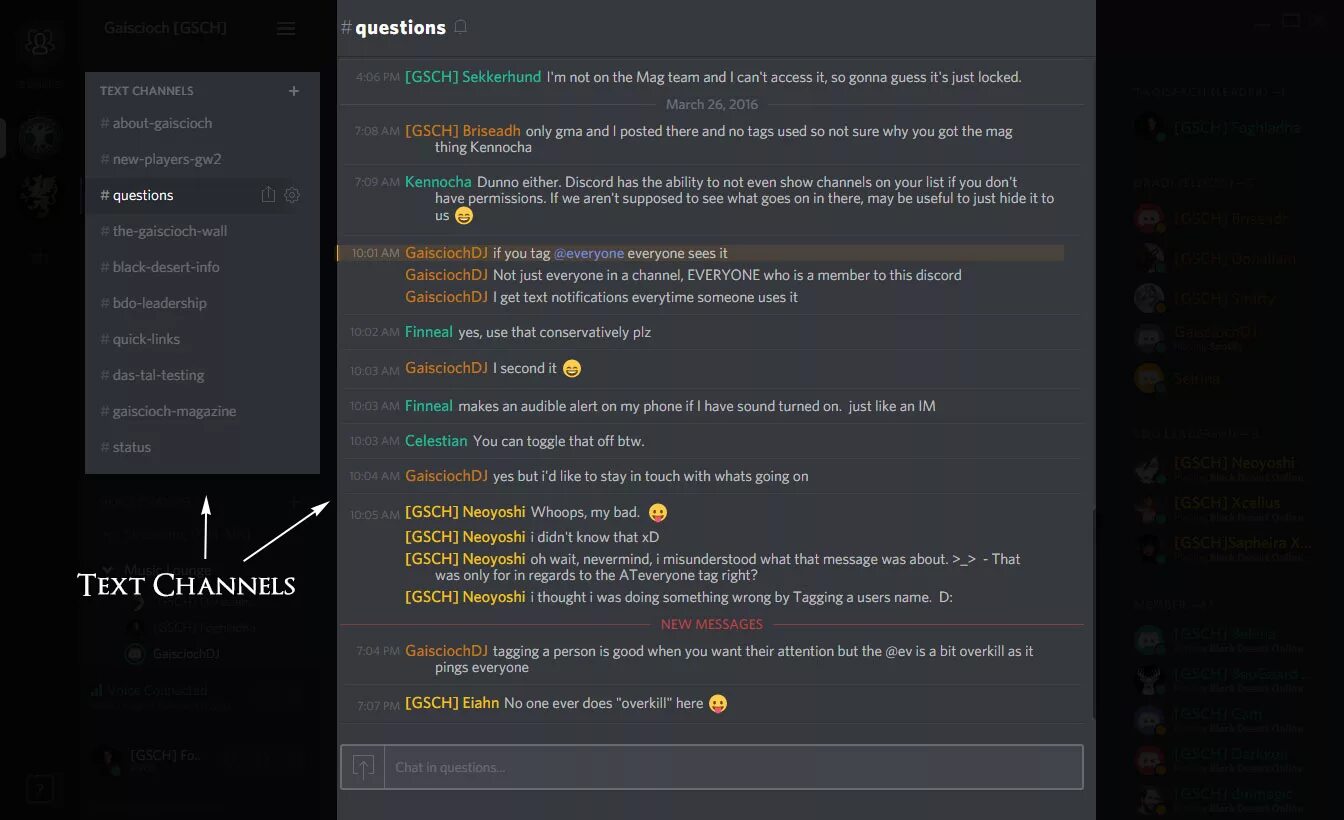This screenshot has height=820, width=1344.
Task: Click [GSCH] Eiahn username in last message
Action: click(x=452, y=703)
